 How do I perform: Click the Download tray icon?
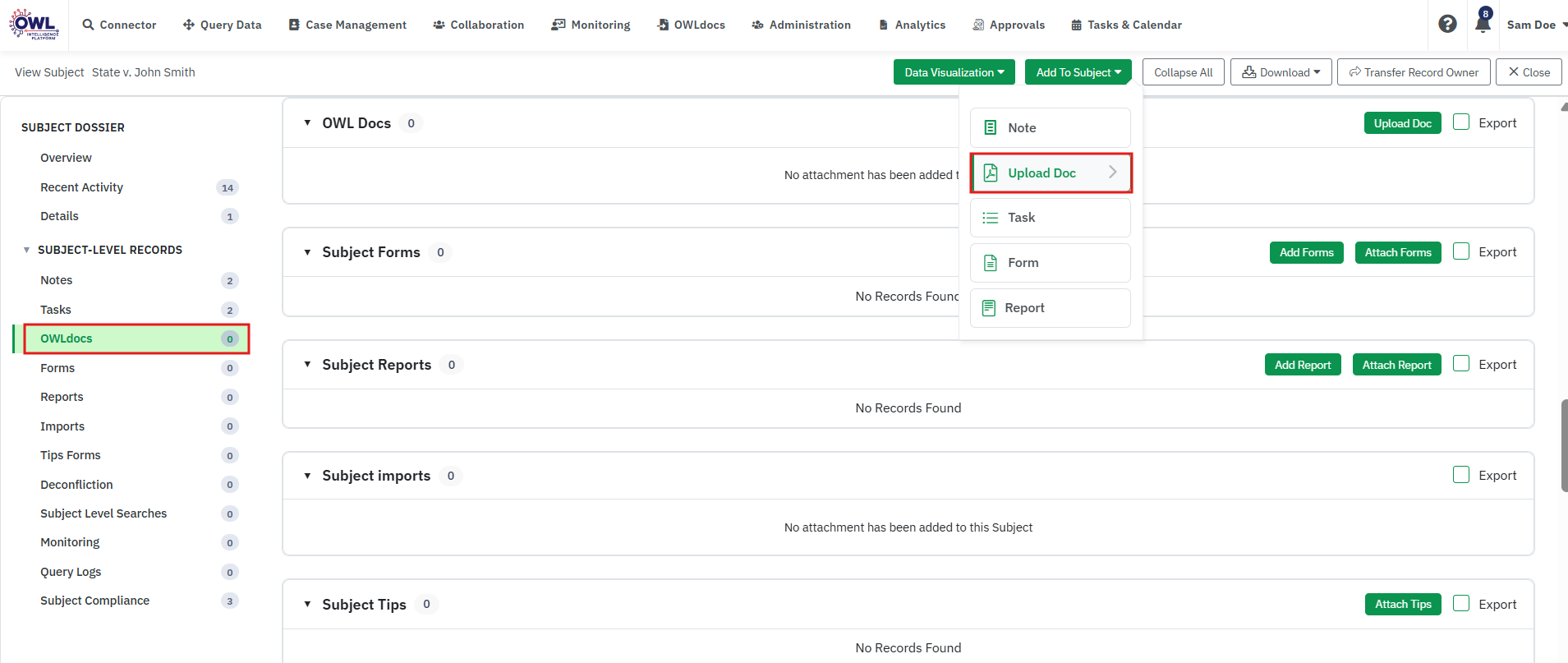coord(1248,72)
